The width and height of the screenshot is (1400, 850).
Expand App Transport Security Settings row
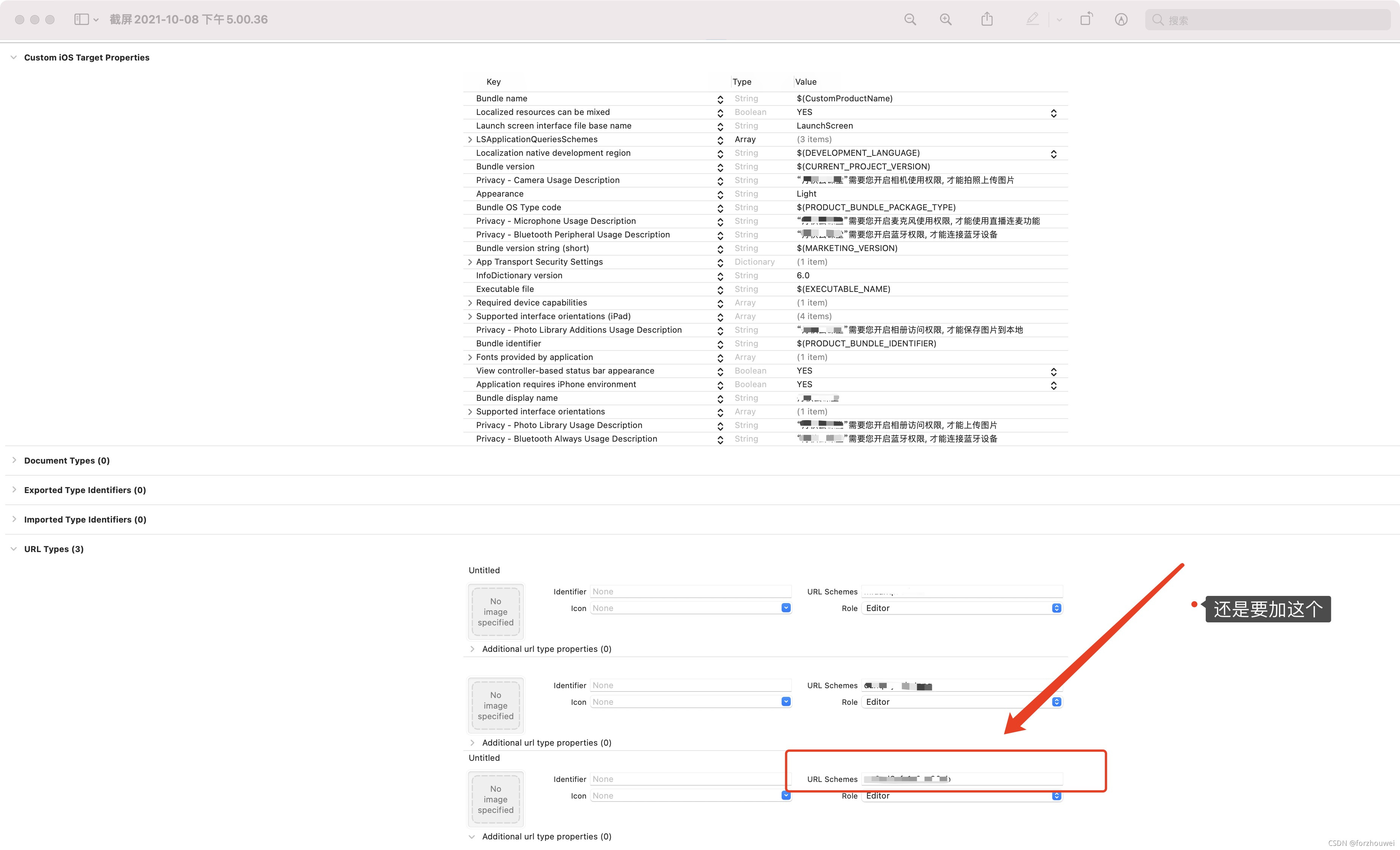[x=470, y=262]
